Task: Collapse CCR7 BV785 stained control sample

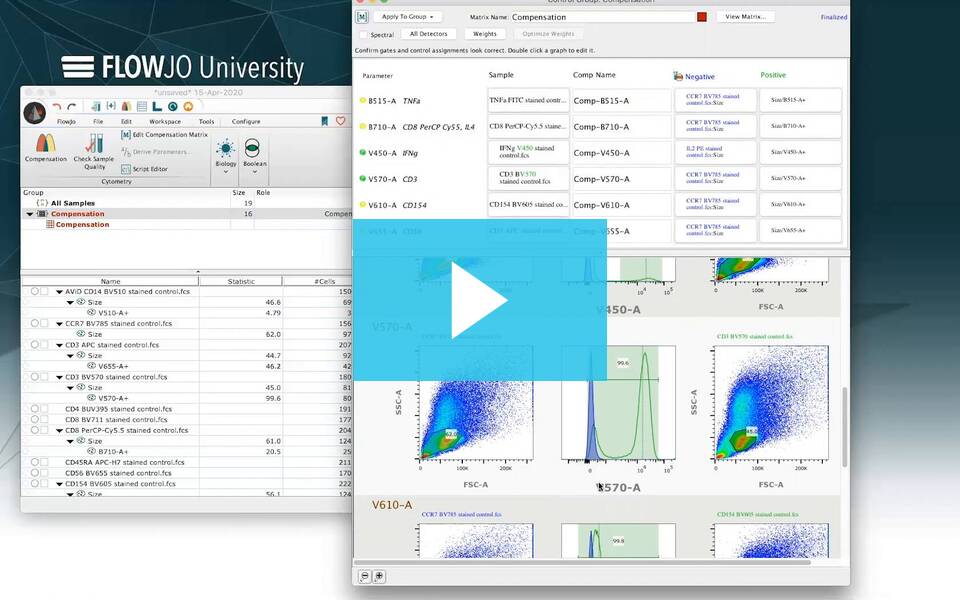Action: tap(59, 324)
